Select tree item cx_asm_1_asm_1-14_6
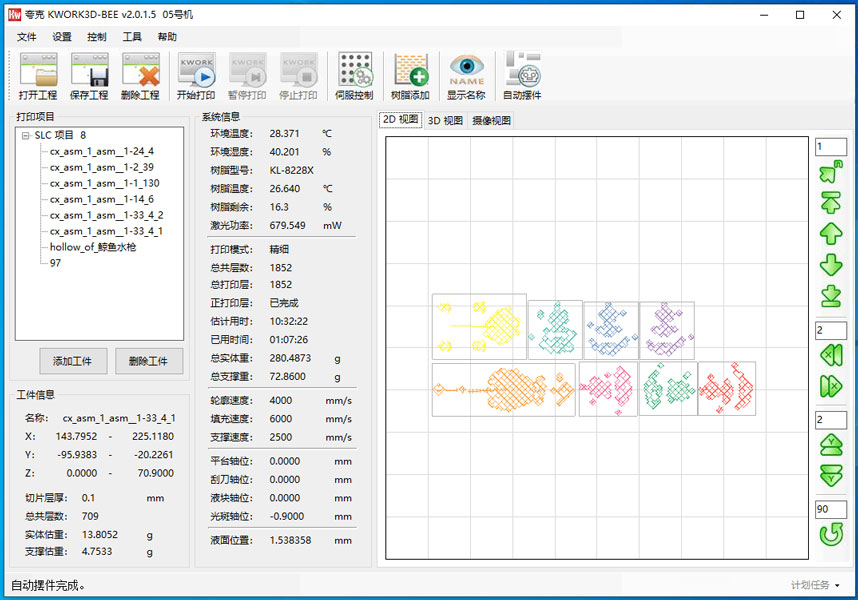 coord(102,199)
